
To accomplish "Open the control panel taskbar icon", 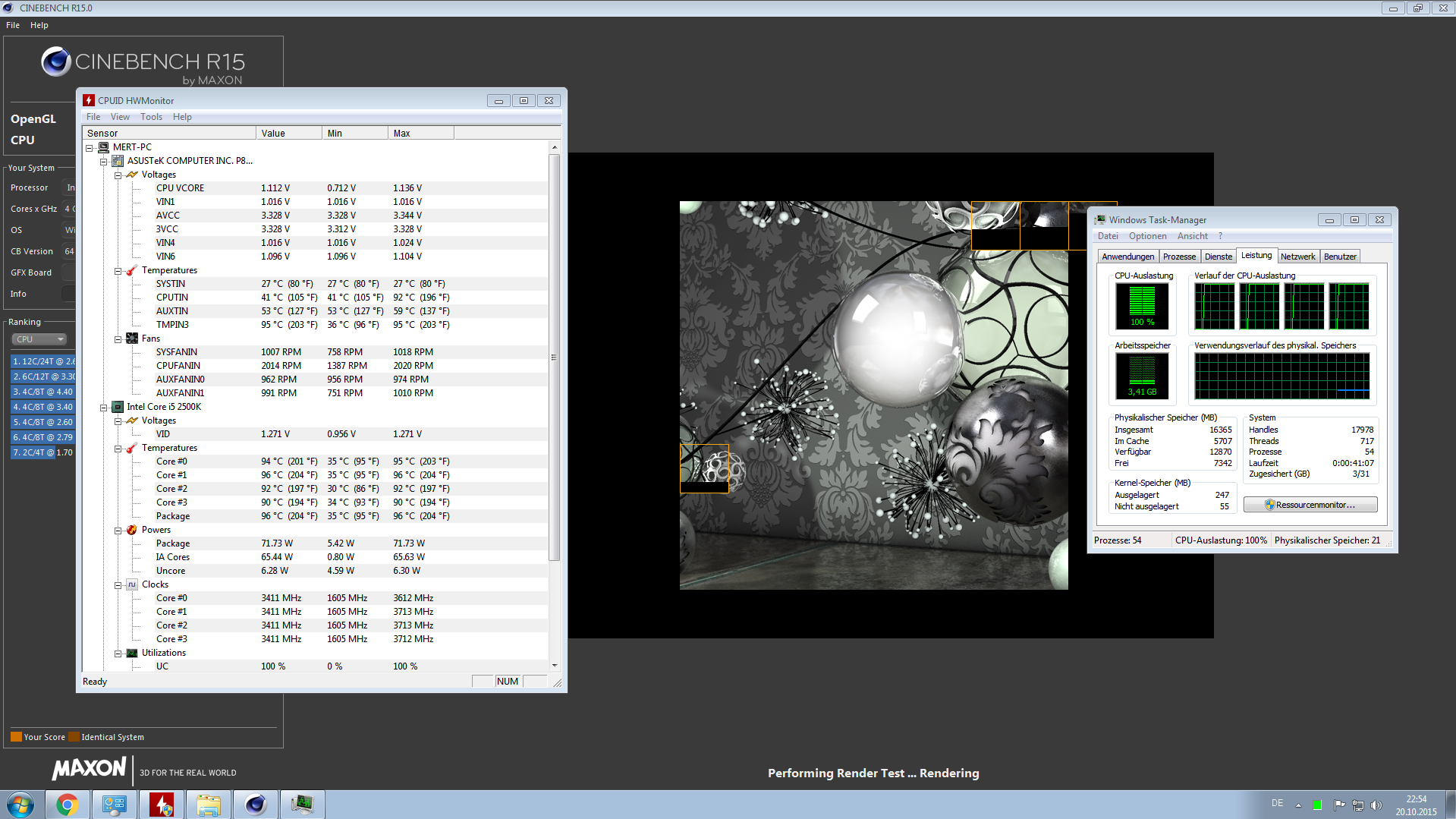I will [114, 805].
